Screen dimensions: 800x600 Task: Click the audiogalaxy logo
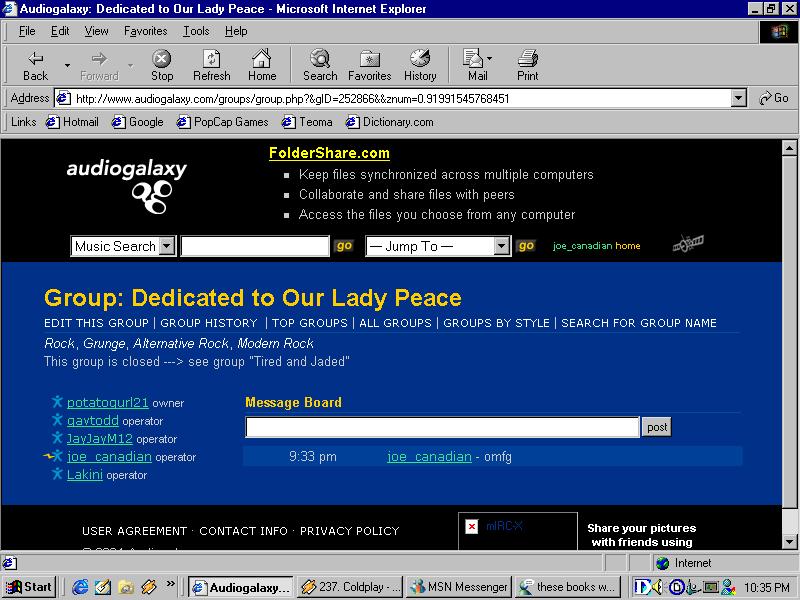coord(127,186)
